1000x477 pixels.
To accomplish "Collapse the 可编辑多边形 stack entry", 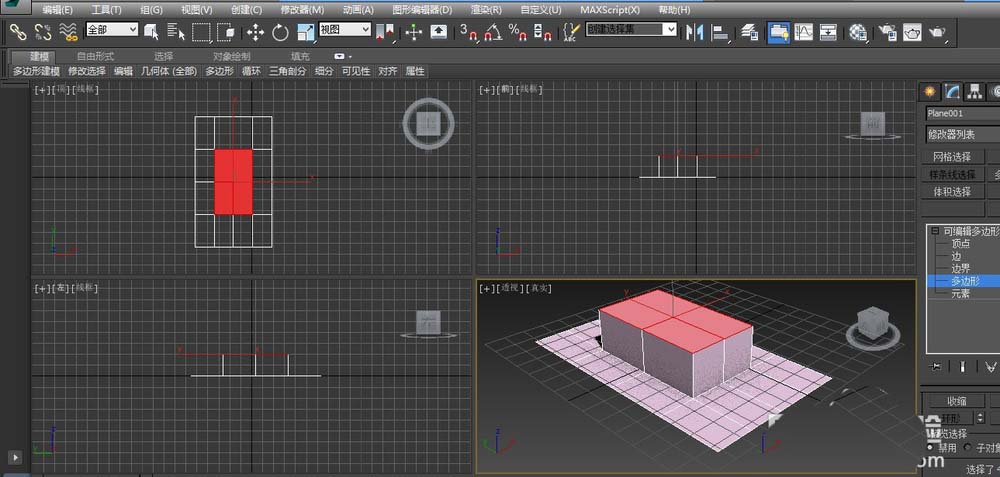I will pos(935,231).
